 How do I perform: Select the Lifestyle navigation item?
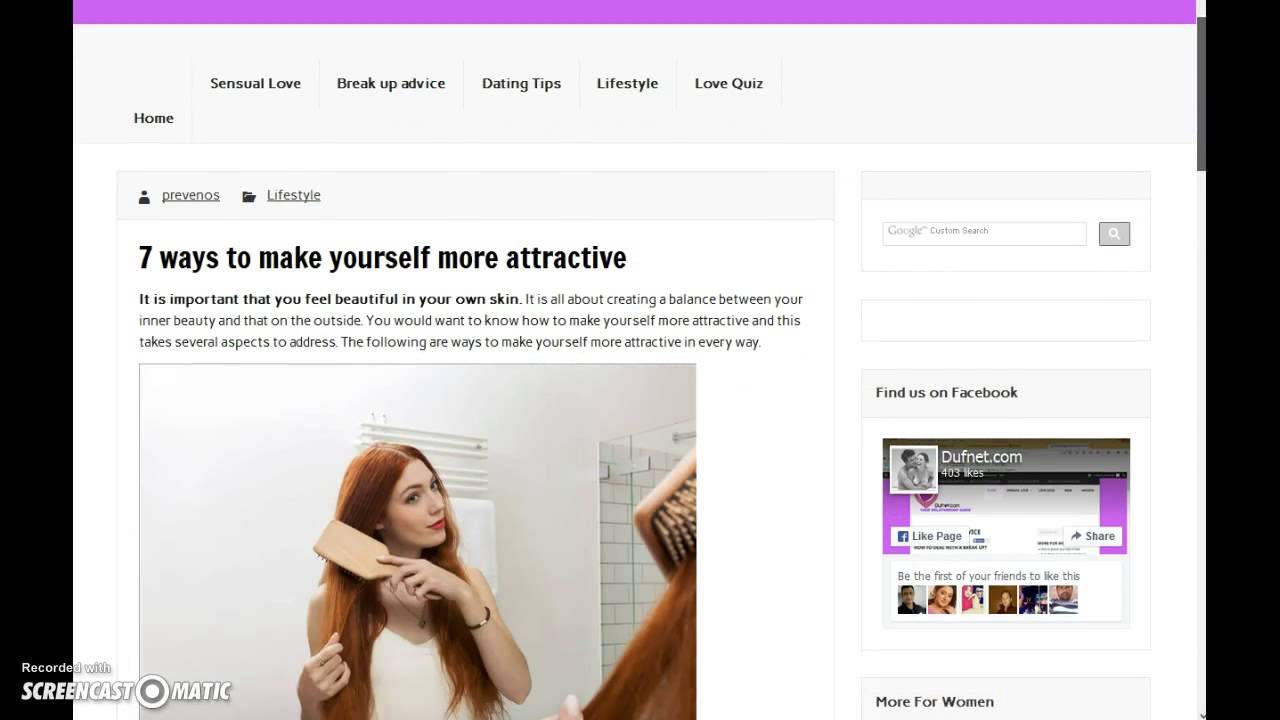click(627, 83)
